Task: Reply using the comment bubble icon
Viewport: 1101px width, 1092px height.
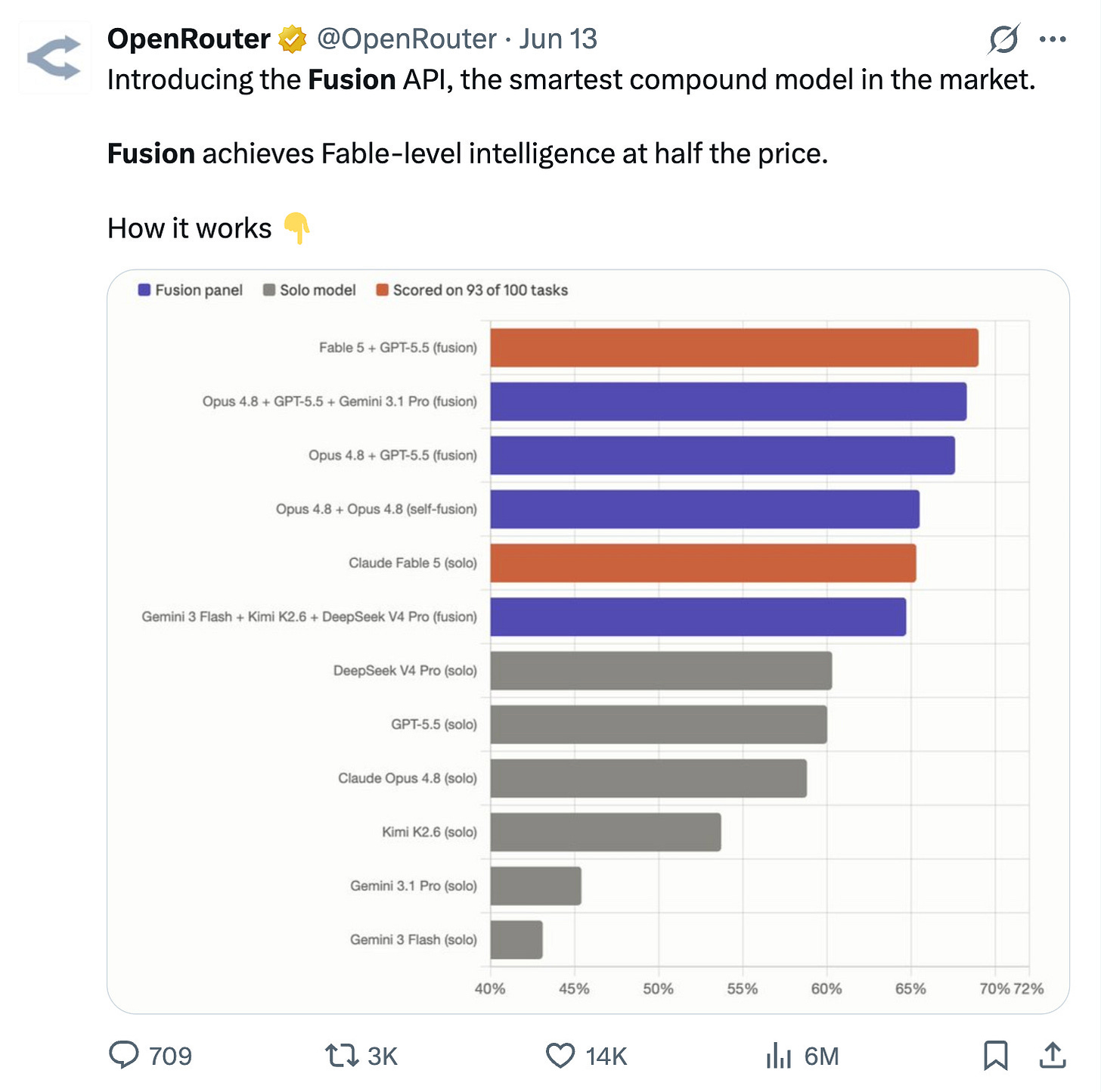Action: point(124,1055)
